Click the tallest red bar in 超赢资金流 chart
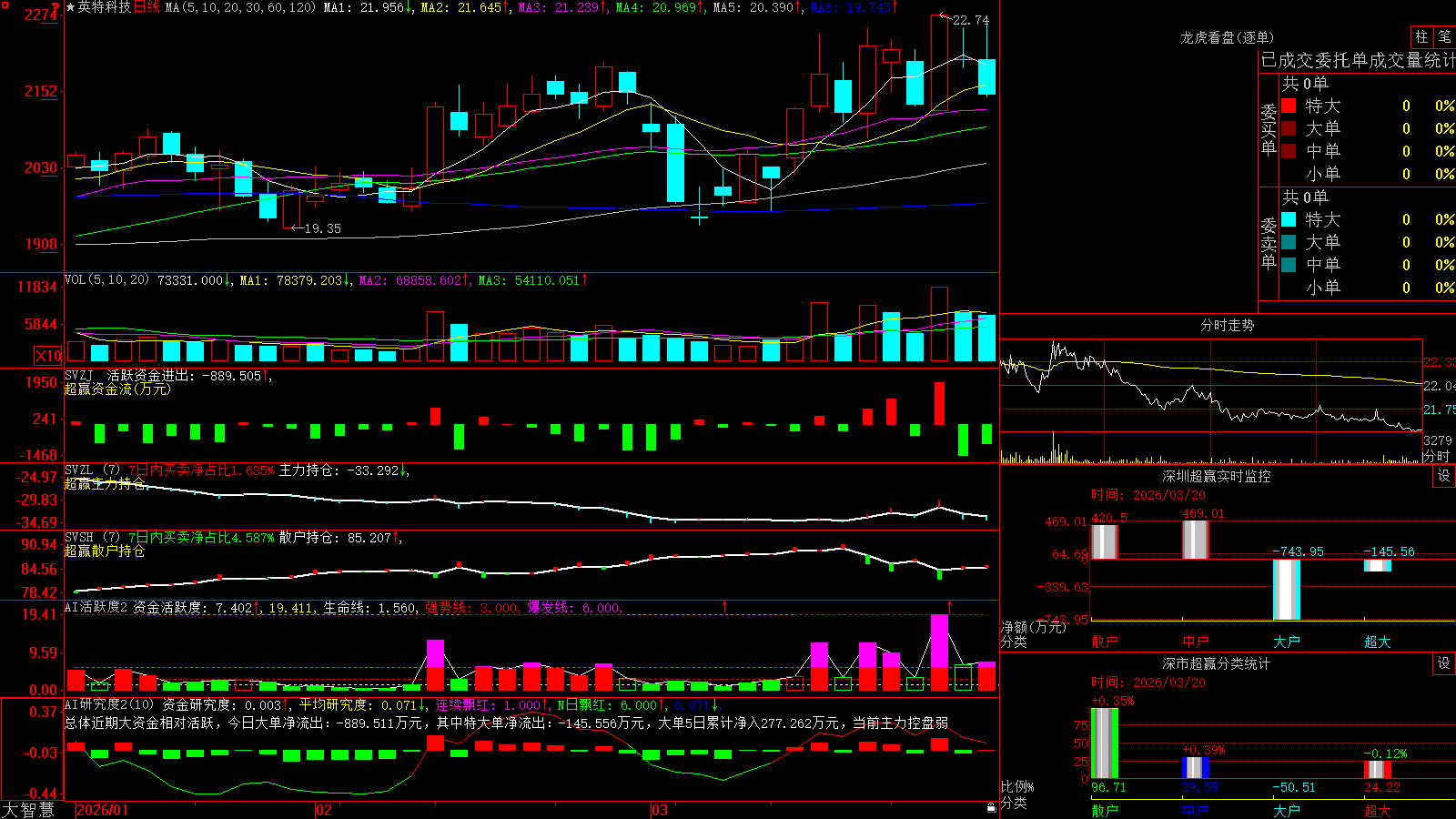The height and width of the screenshot is (819, 1456). (939, 403)
